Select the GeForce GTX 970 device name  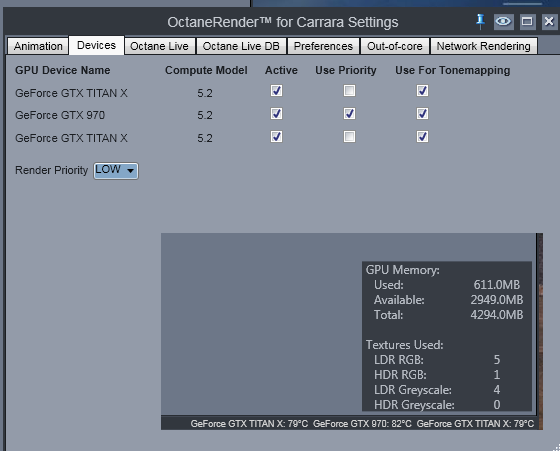[x=60, y=115]
